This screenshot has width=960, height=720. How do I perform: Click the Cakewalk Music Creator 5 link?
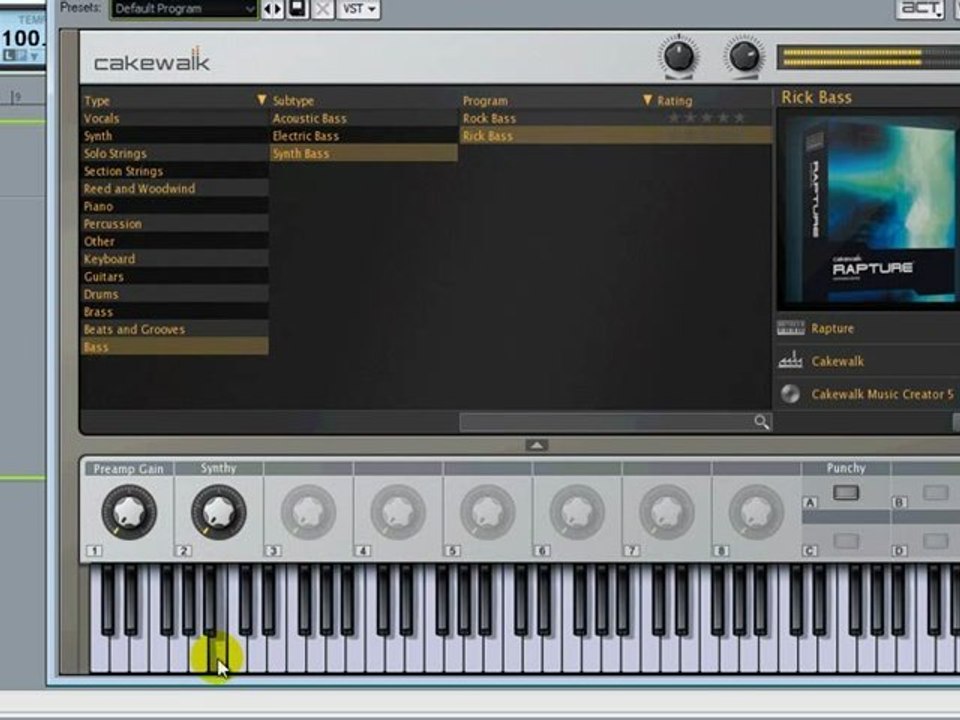tap(882, 394)
